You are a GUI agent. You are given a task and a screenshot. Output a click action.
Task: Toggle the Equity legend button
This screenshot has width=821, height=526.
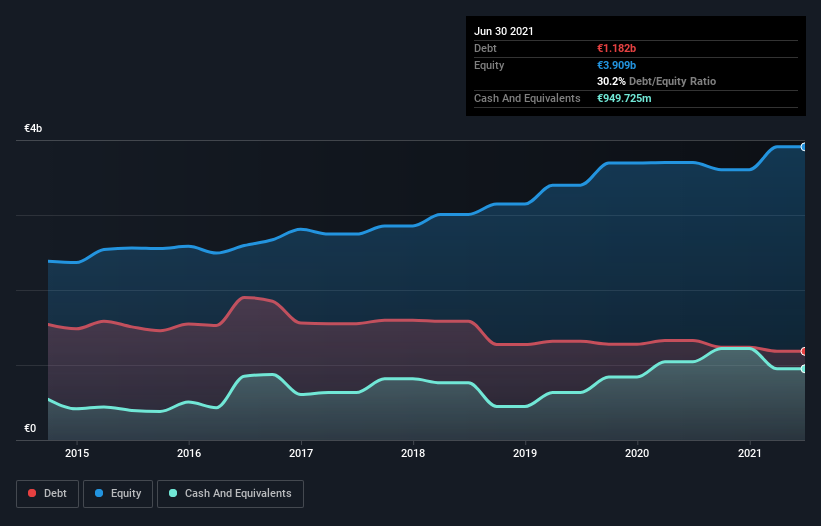(118, 494)
